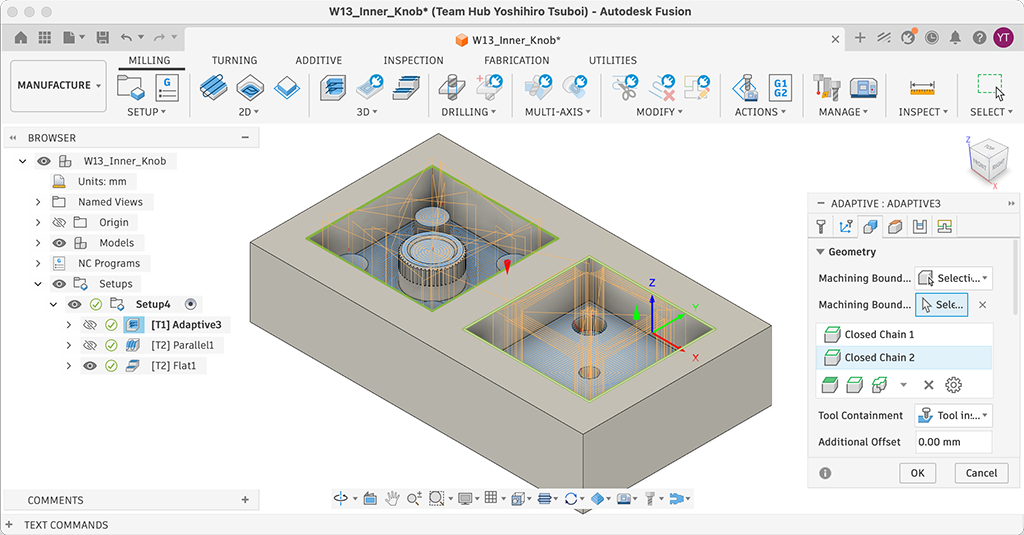This screenshot has width=1024, height=535.
Task: Click the Machining Boundary Select button
Action: (x=941, y=305)
